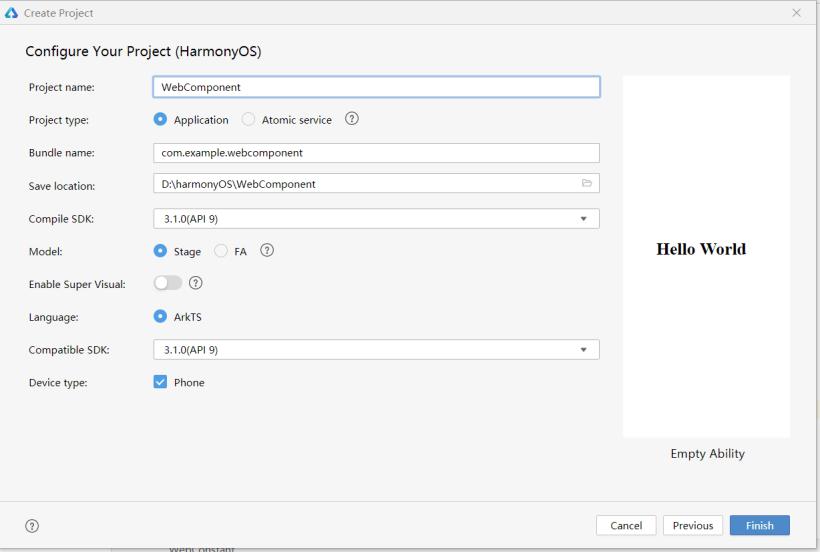This screenshot has height=552, width=820.
Task: Click Finish to create the project
Action: (760, 525)
